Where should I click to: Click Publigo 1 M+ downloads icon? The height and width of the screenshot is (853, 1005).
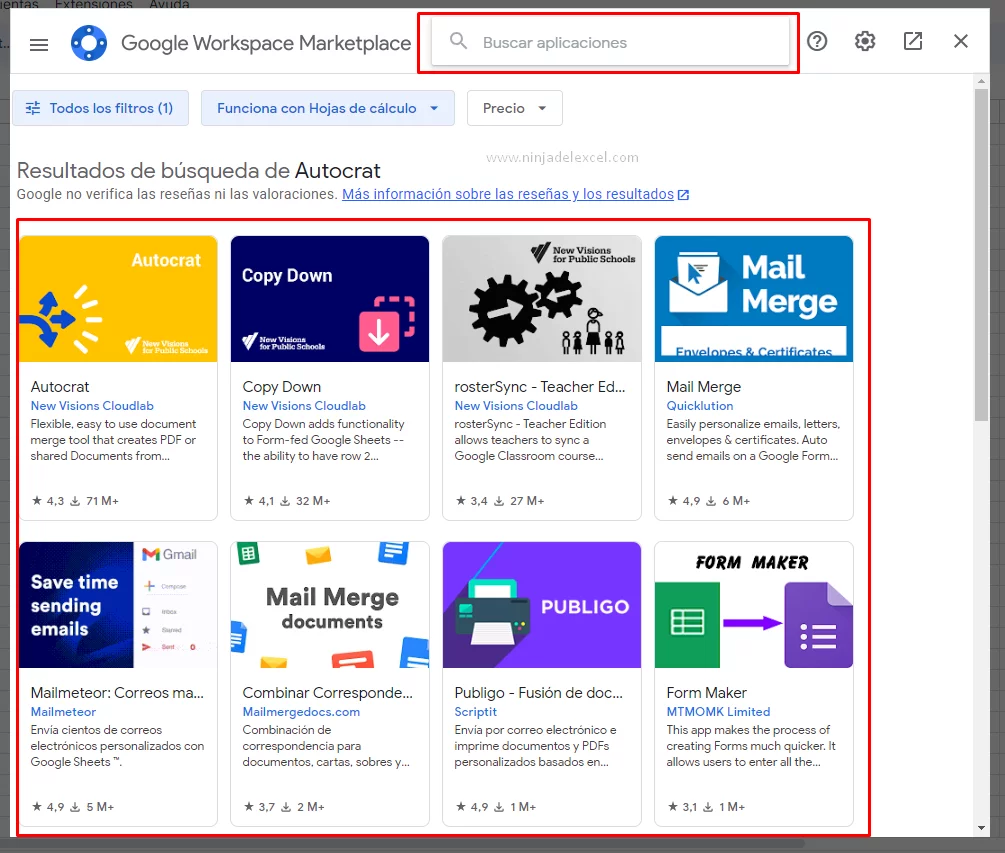(x=499, y=807)
